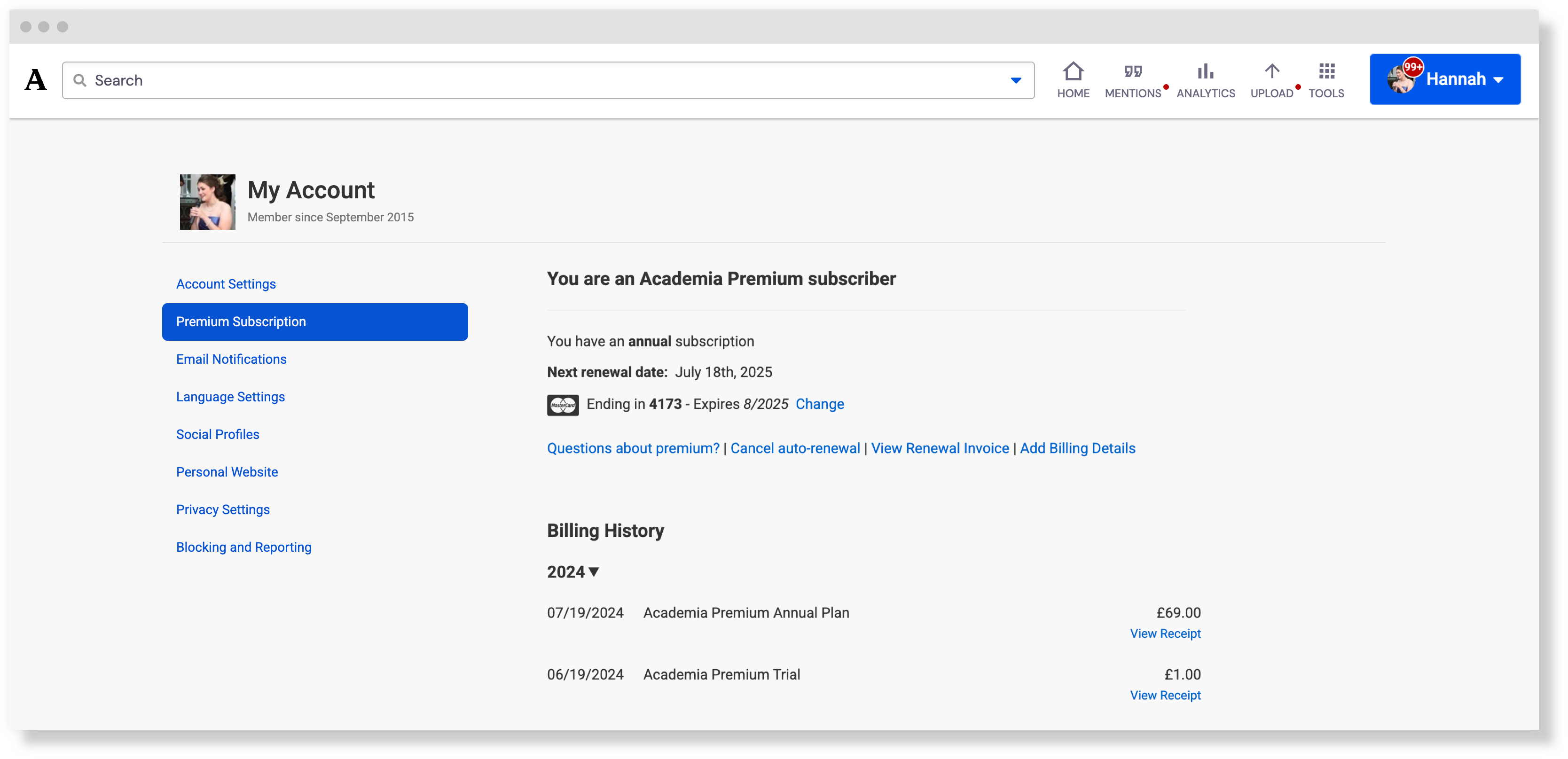The height and width of the screenshot is (759, 1568).
Task: Click 'Academia Premium Annual Plan' entry
Action: pyautogui.click(x=745, y=612)
